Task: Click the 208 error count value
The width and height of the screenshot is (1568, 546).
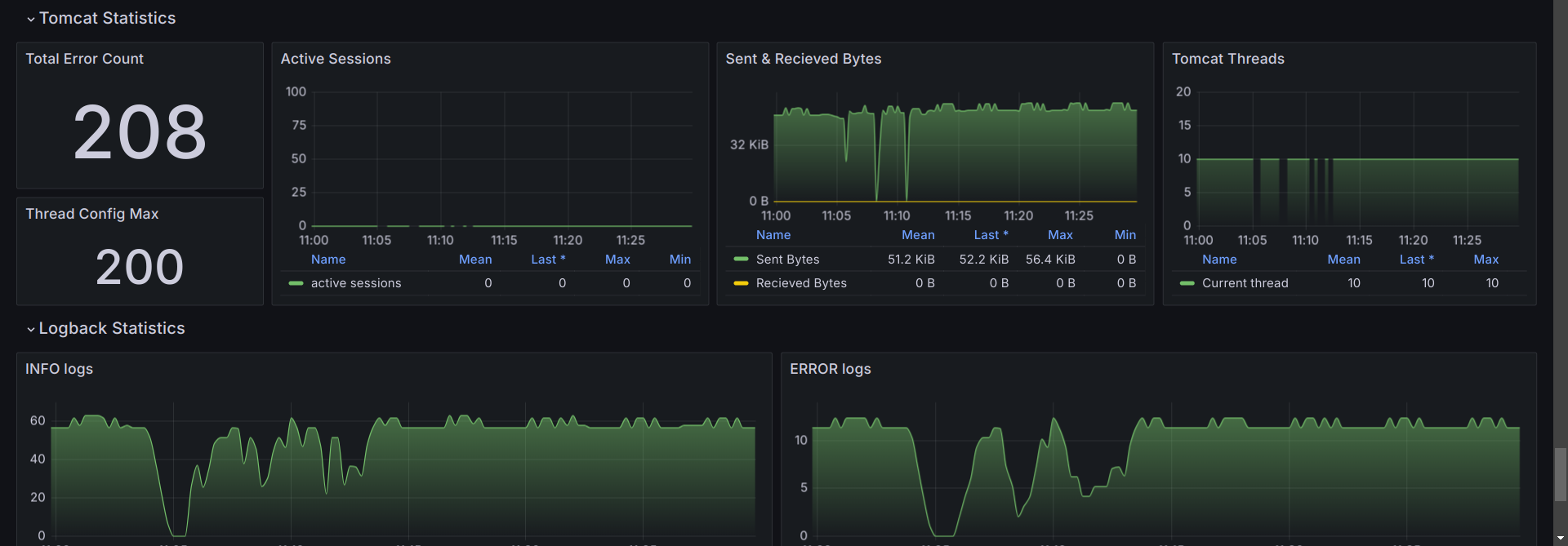Action: tap(140, 132)
